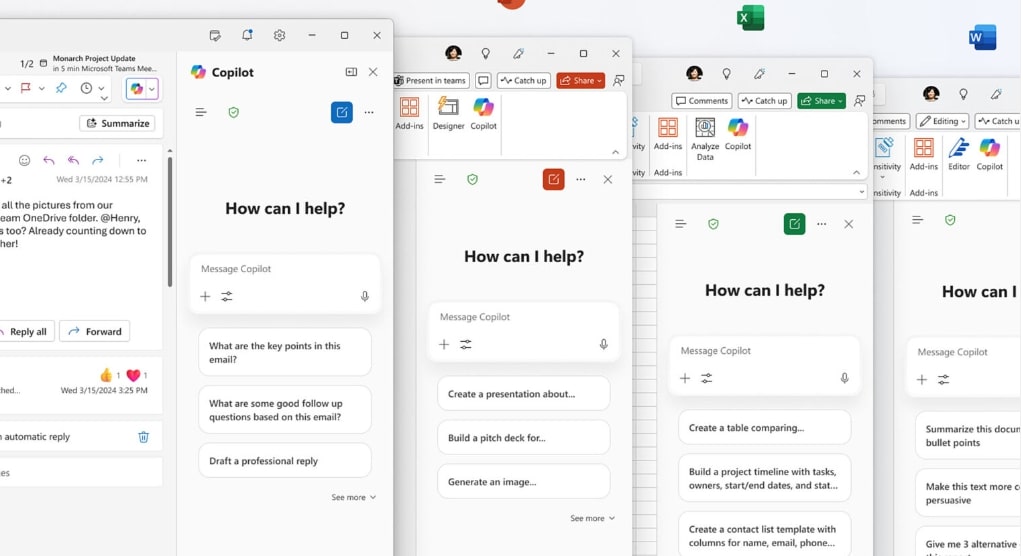Select 'Create a presentation about...' suggestion
Image resolution: width=1023 pixels, height=556 pixels.
[524, 394]
